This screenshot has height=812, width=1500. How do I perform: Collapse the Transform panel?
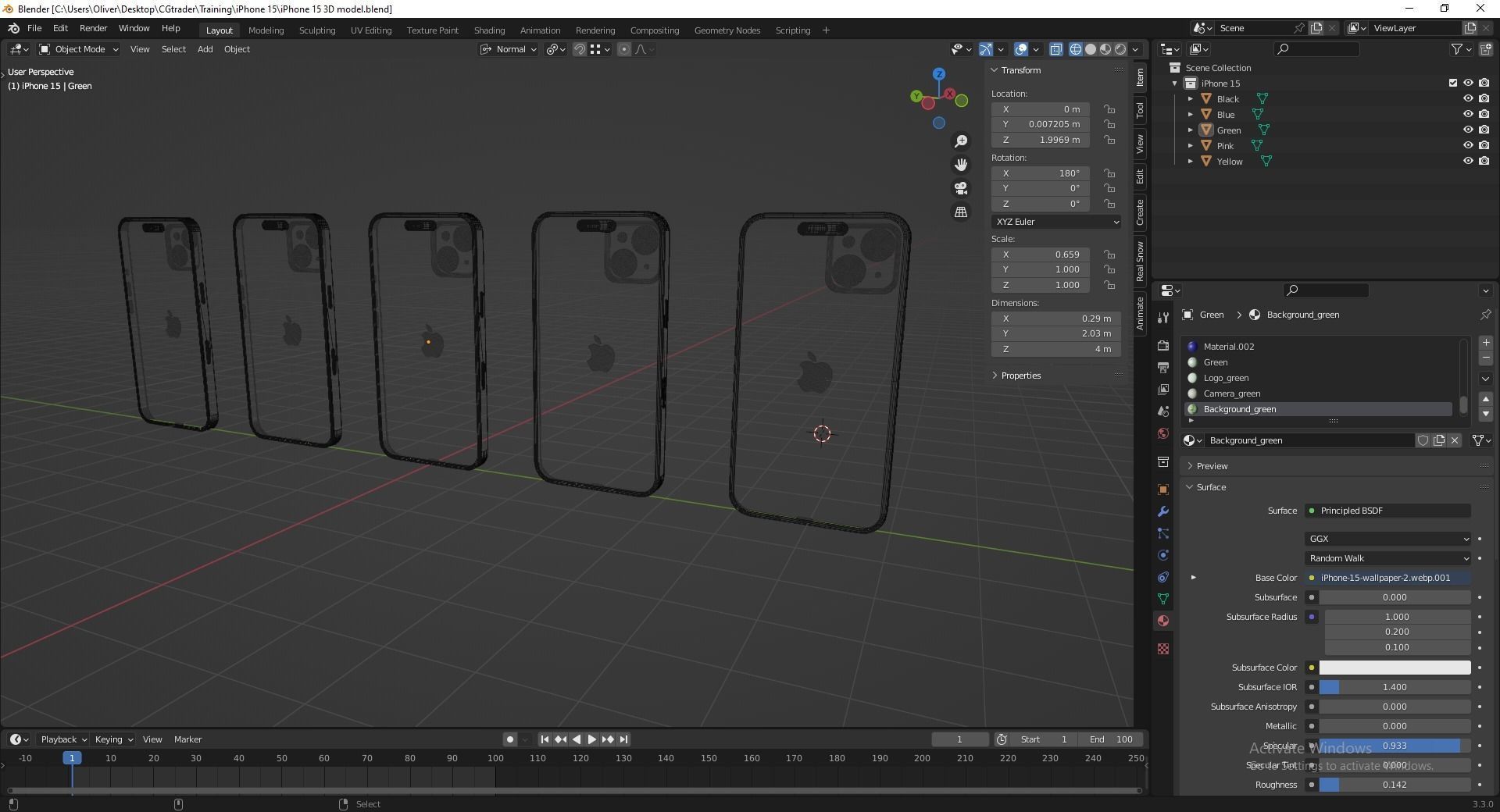[1020, 70]
